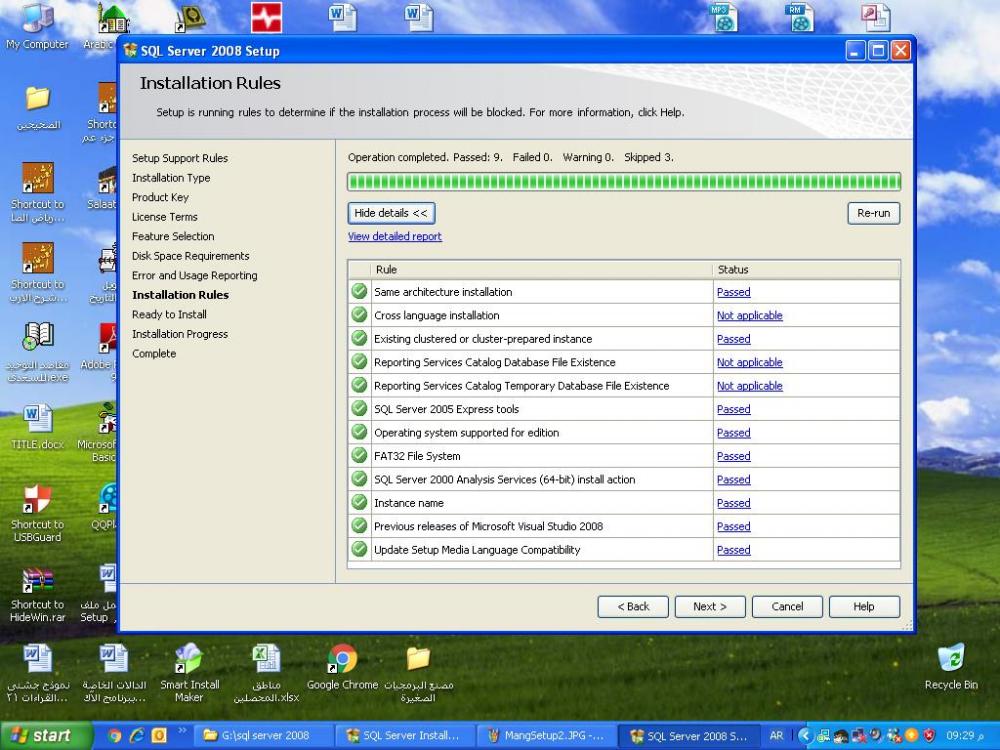Open Recycle Bin desktop icon

(x=951, y=667)
